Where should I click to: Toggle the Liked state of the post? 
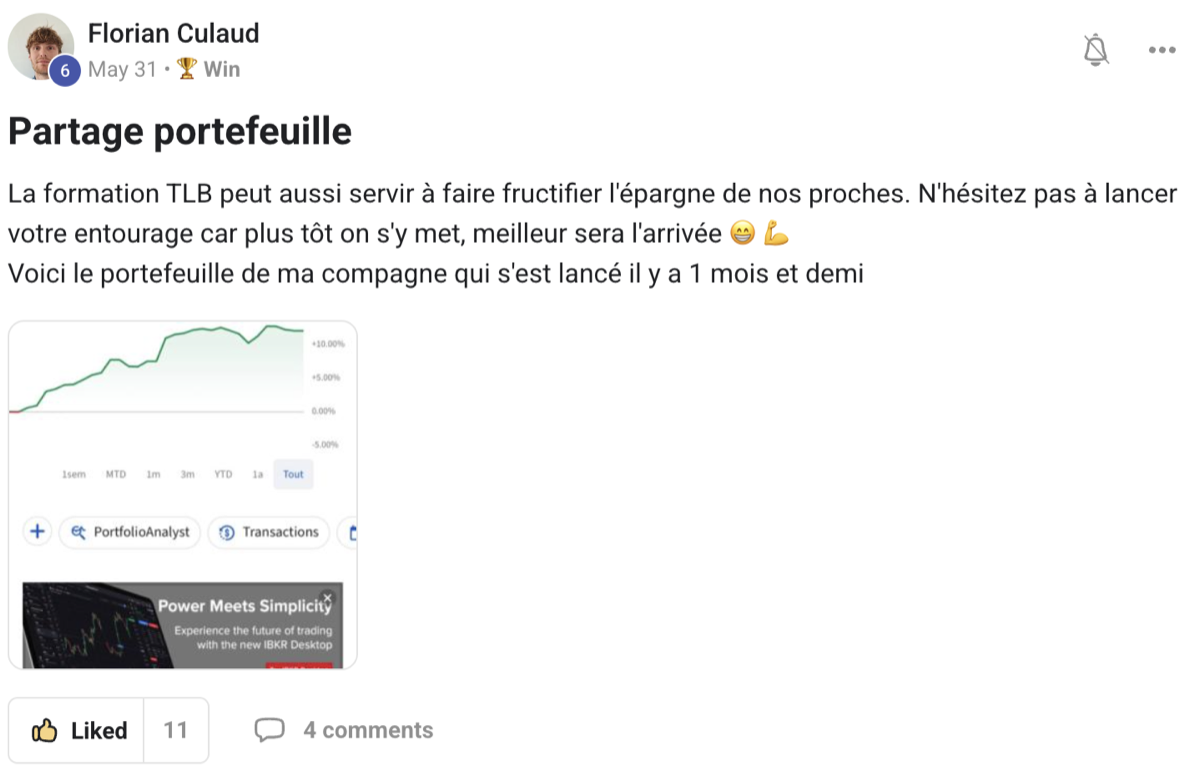point(75,730)
